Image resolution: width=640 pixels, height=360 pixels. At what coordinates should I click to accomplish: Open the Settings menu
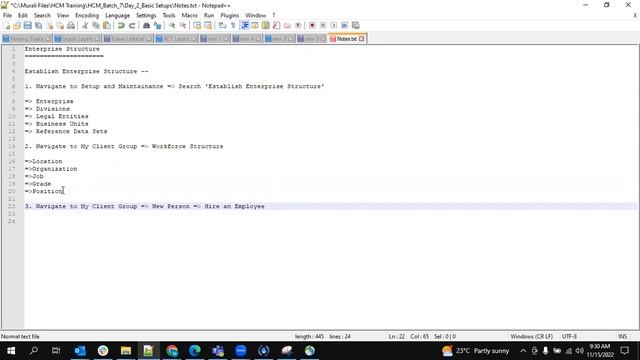[146, 15]
